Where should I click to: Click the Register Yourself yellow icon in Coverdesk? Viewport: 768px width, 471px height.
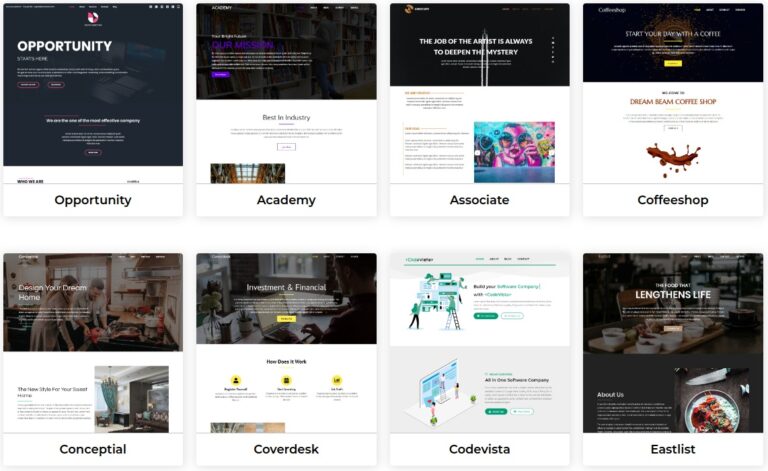234,381
